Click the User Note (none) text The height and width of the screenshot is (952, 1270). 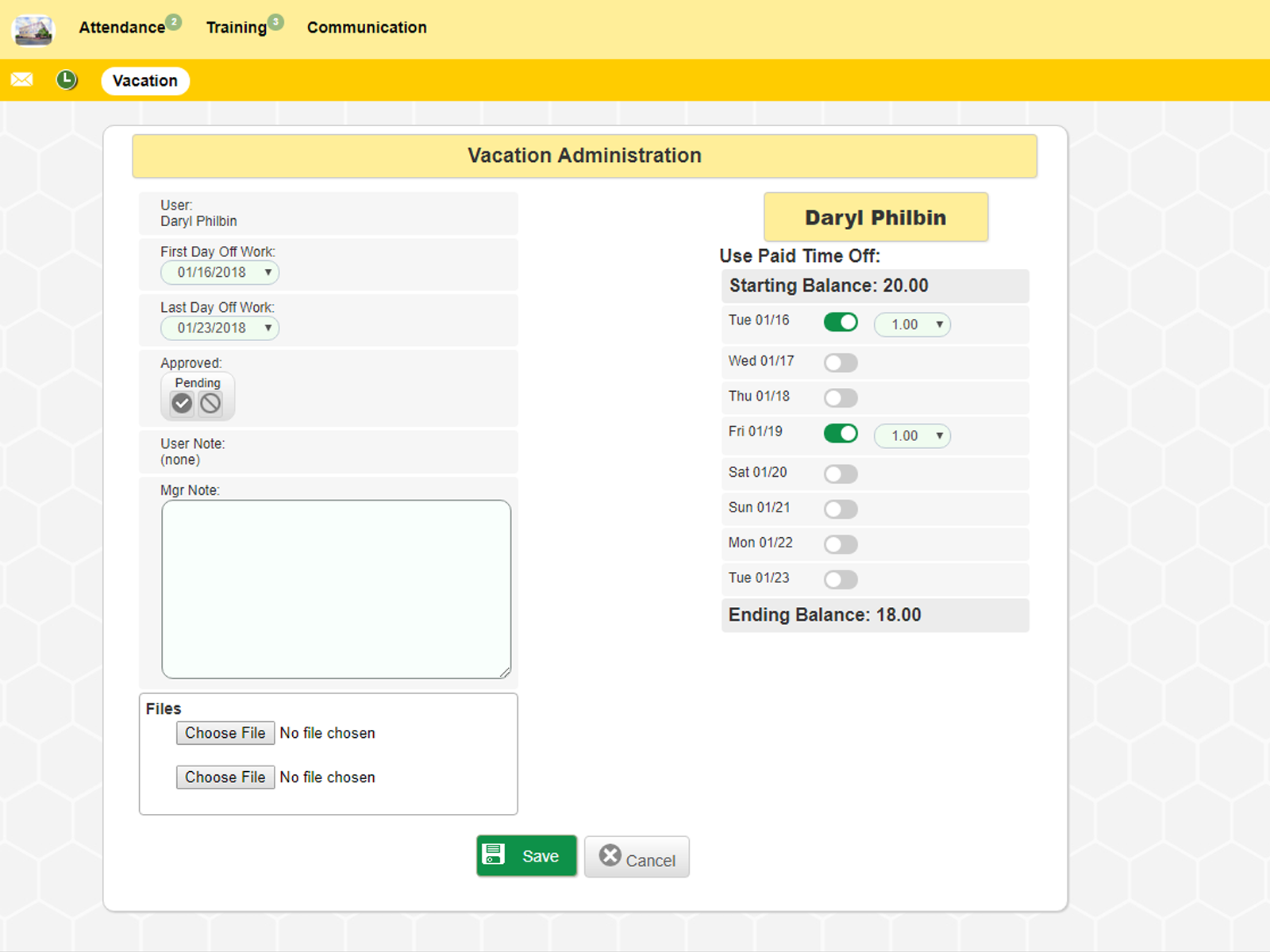[193, 451]
